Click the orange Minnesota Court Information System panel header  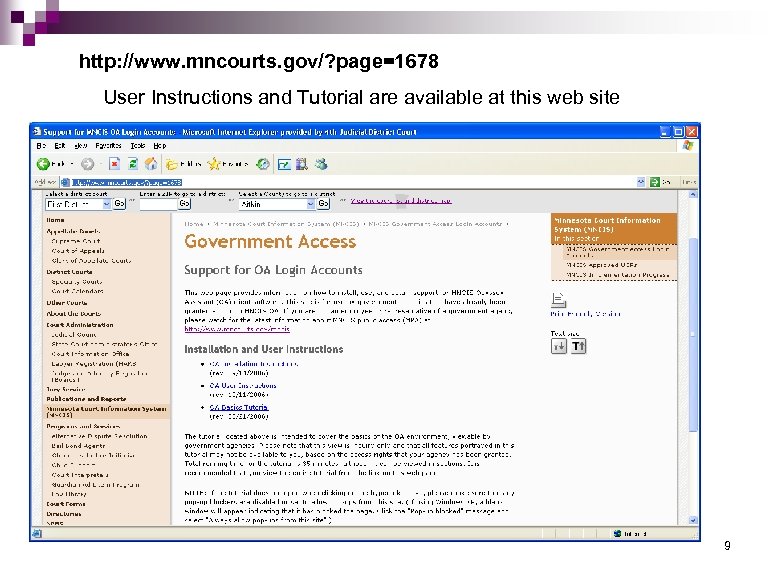(614, 229)
